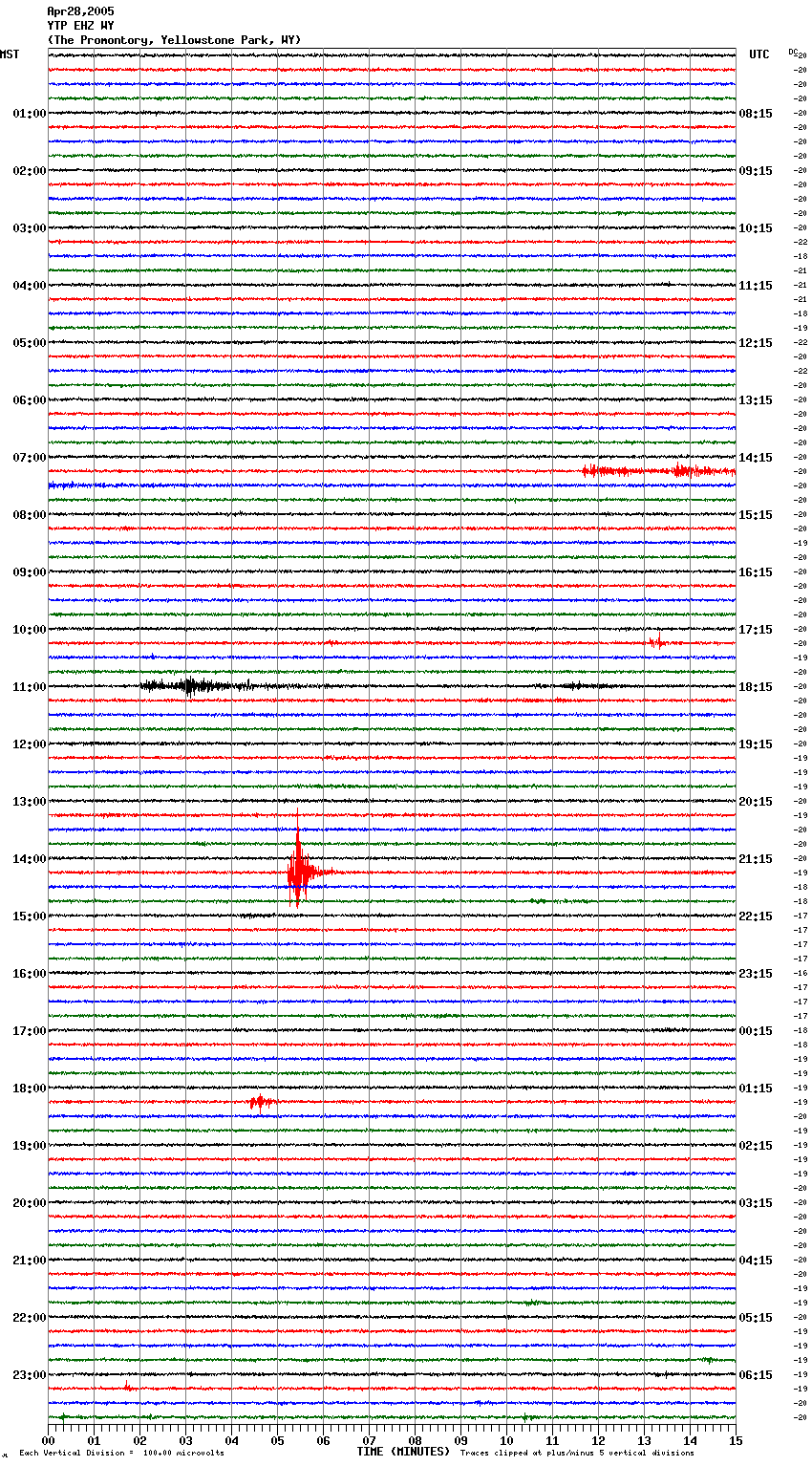Click minute tick label 03 on bottom axis
The image size is (812, 1466).
pyautogui.click(x=185, y=1440)
